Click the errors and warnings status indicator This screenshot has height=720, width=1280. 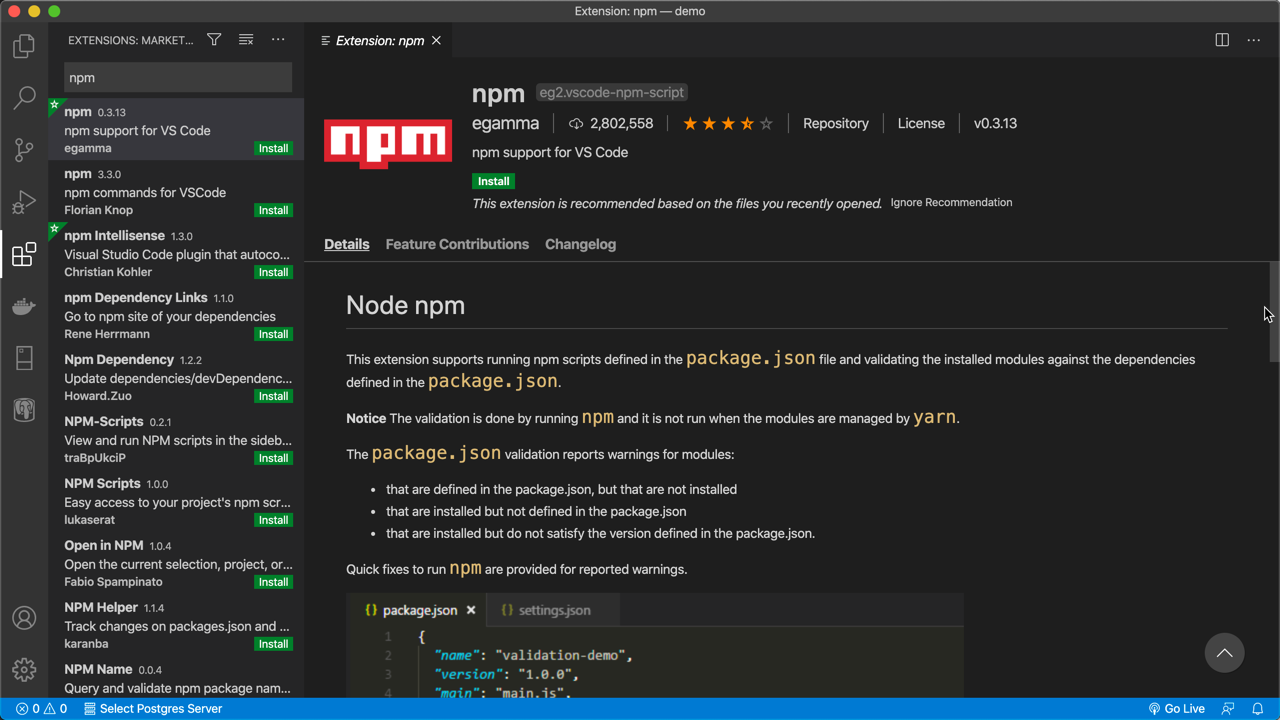tap(41, 709)
